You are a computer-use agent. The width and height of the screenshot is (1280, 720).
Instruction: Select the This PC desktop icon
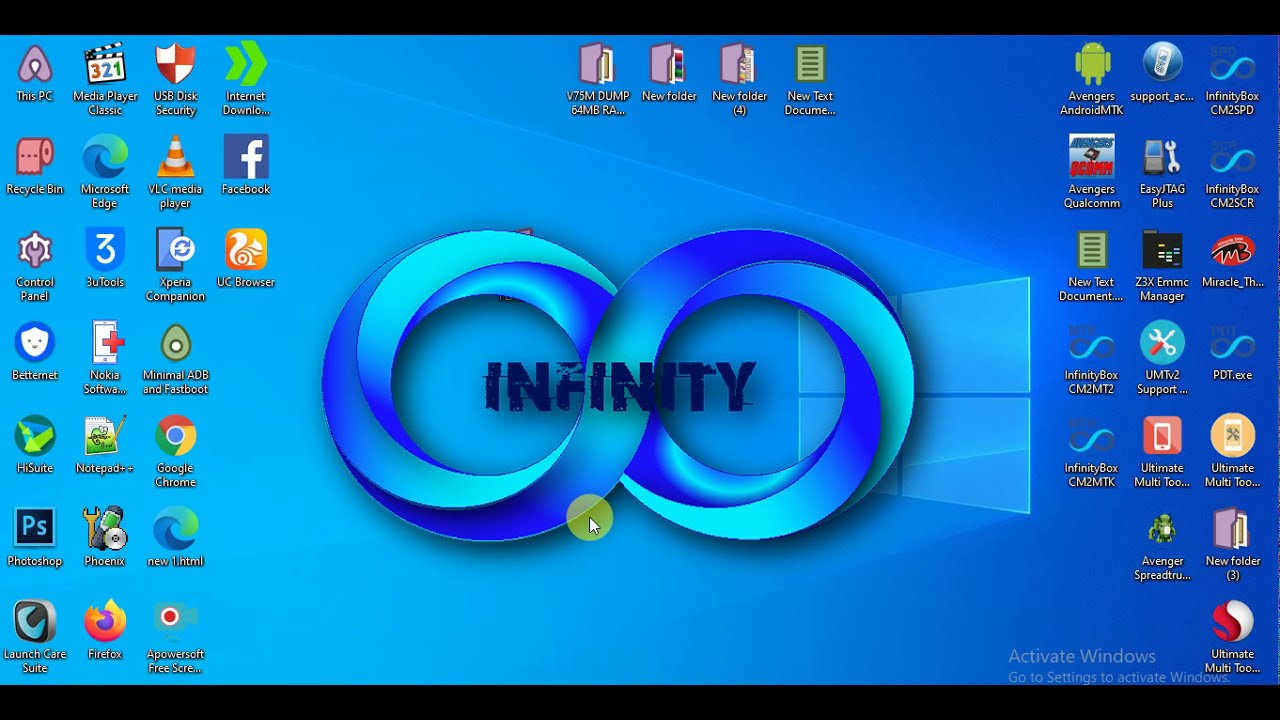click(x=34, y=73)
